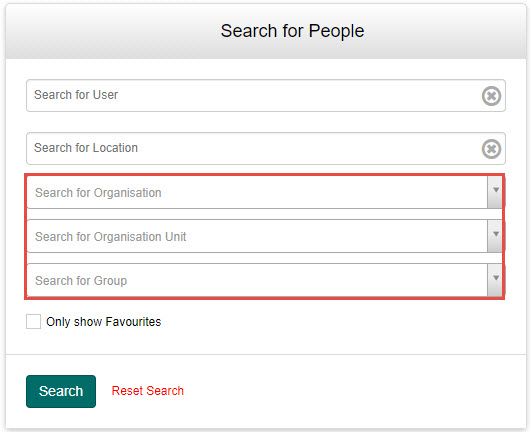This screenshot has height=432, width=530.
Task: Show the Group list via its arrow button
Action: [x=495, y=280]
